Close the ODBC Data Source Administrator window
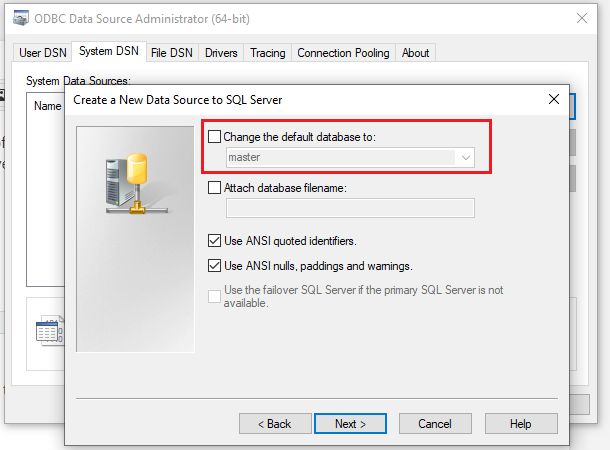610x450 pixels. pyautogui.click(x=582, y=18)
